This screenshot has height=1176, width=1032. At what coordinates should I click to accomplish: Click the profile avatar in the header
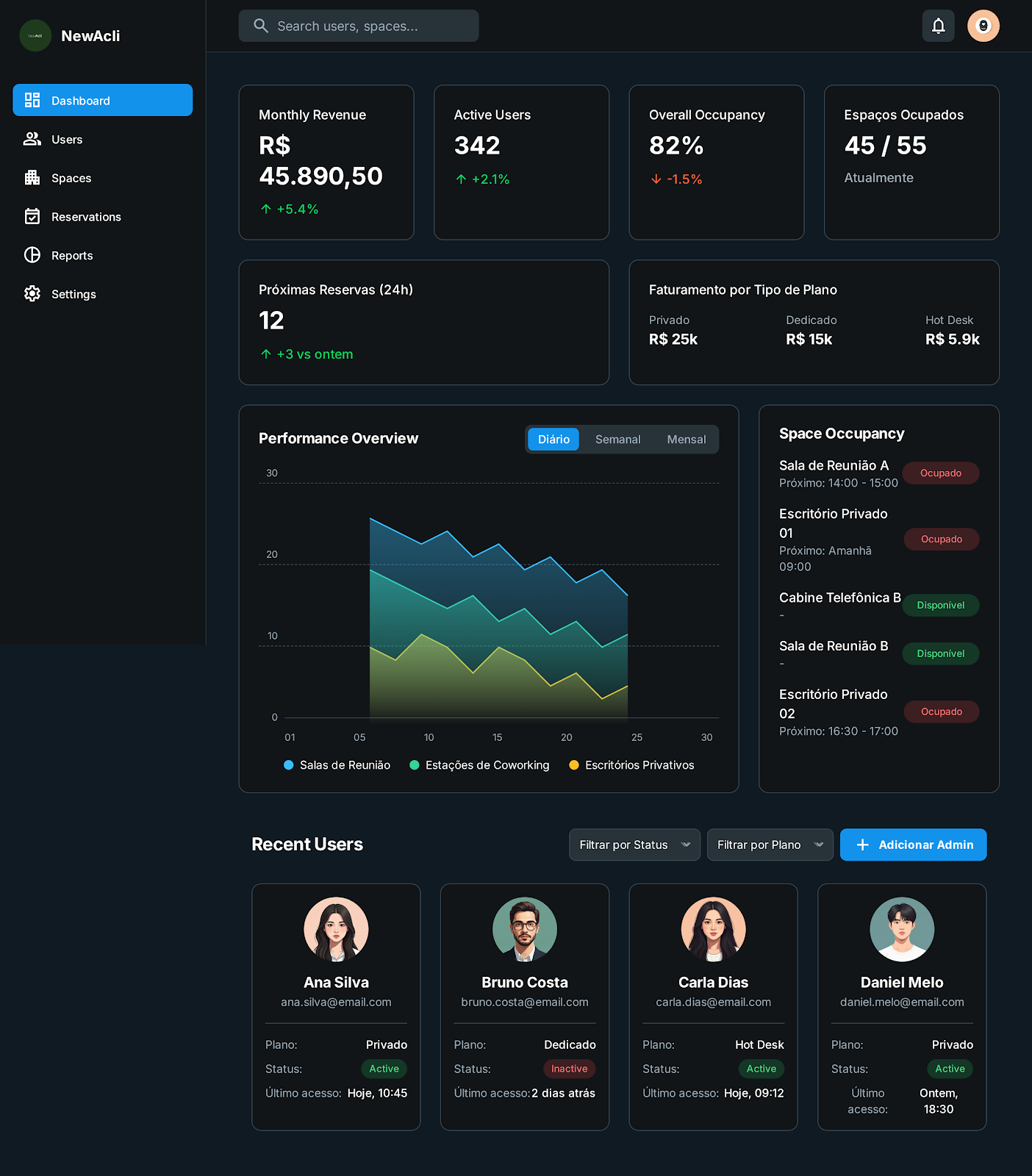tap(983, 26)
